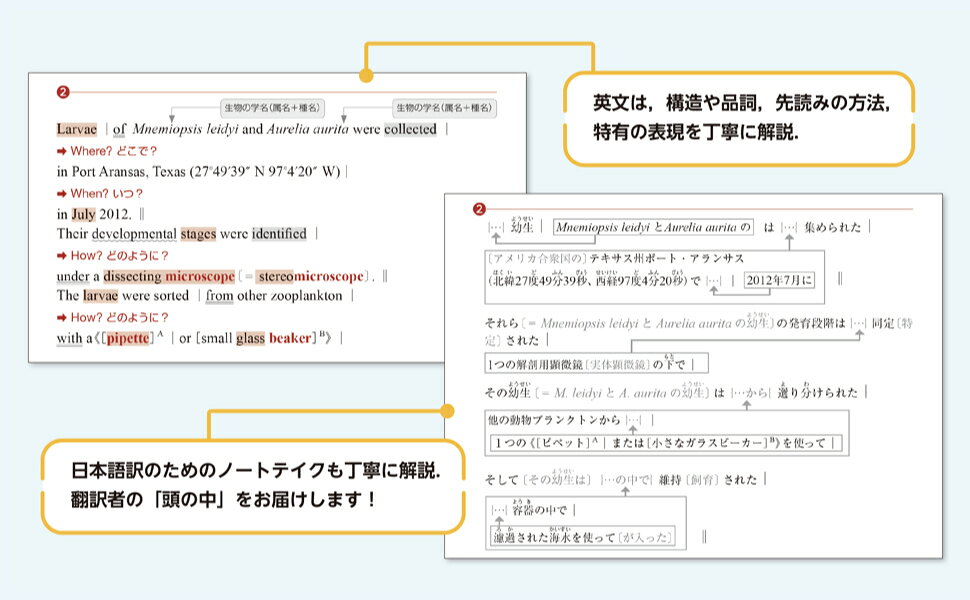Select the right 生物の学名 label above Aurelia

tap(445, 108)
